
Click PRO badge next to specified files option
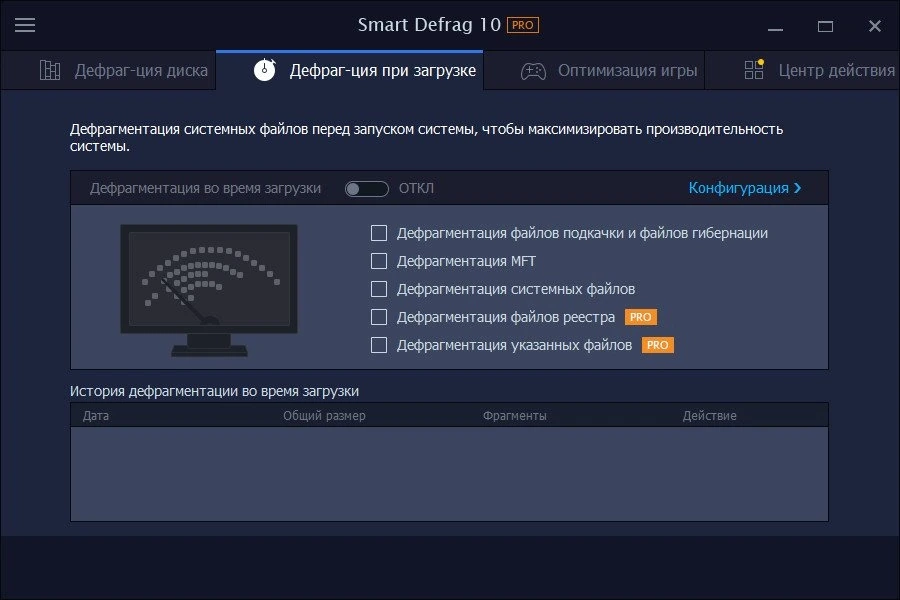pos(657,345)
